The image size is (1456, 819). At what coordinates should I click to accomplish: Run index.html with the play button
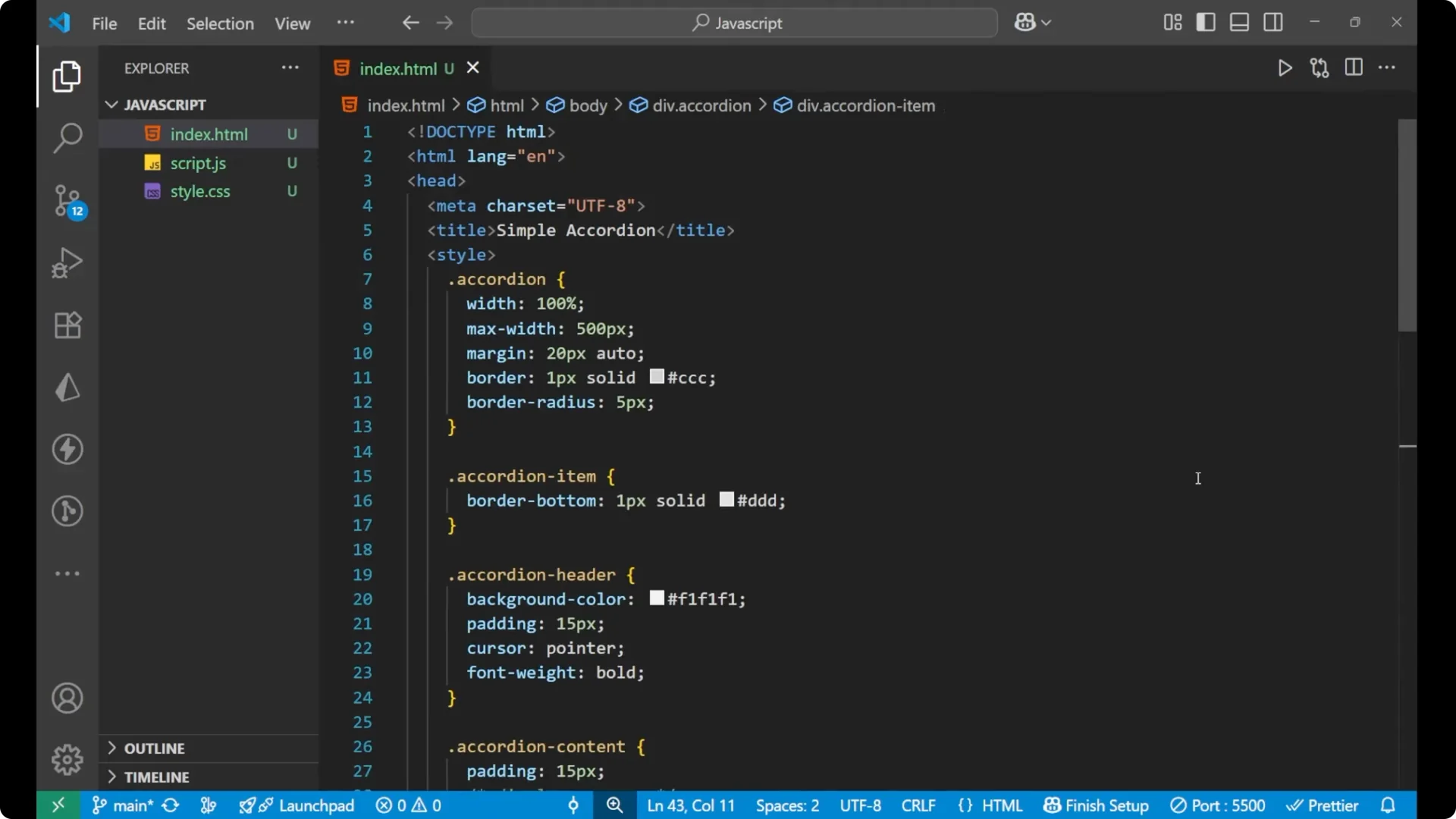(x=1285, y=67)
